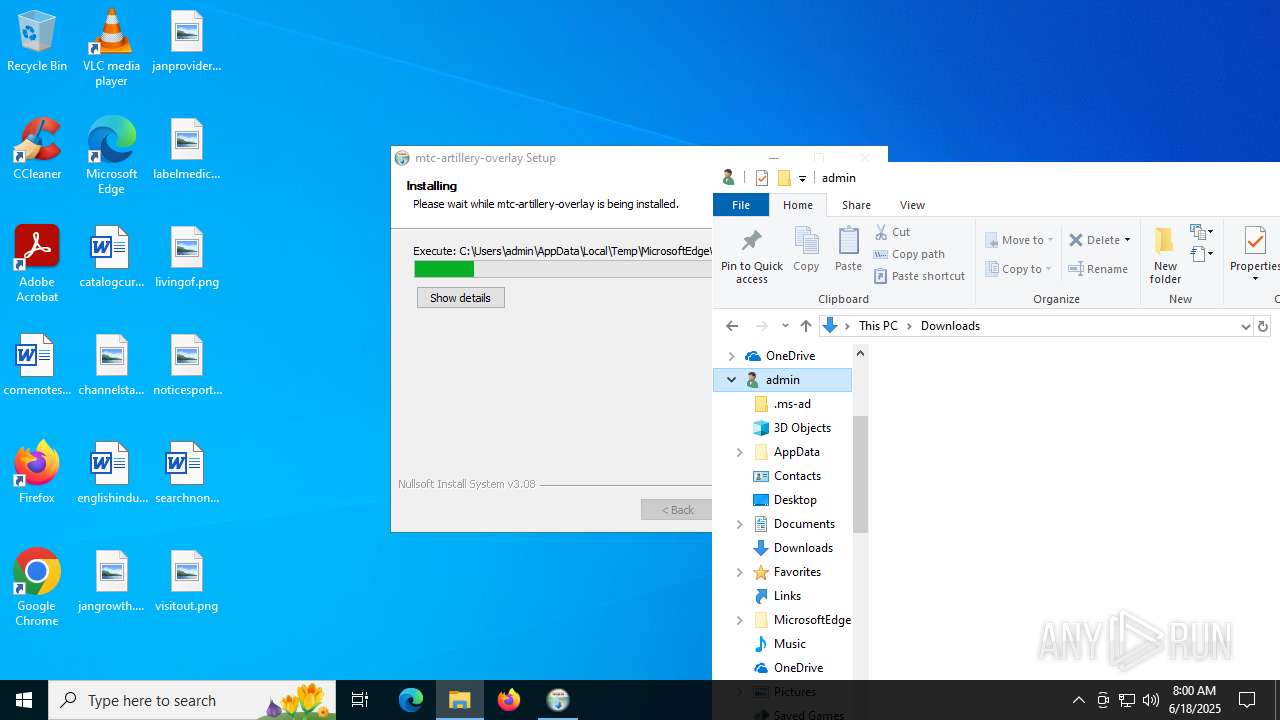Open Properties in the ribbon

pos(1255,256)
